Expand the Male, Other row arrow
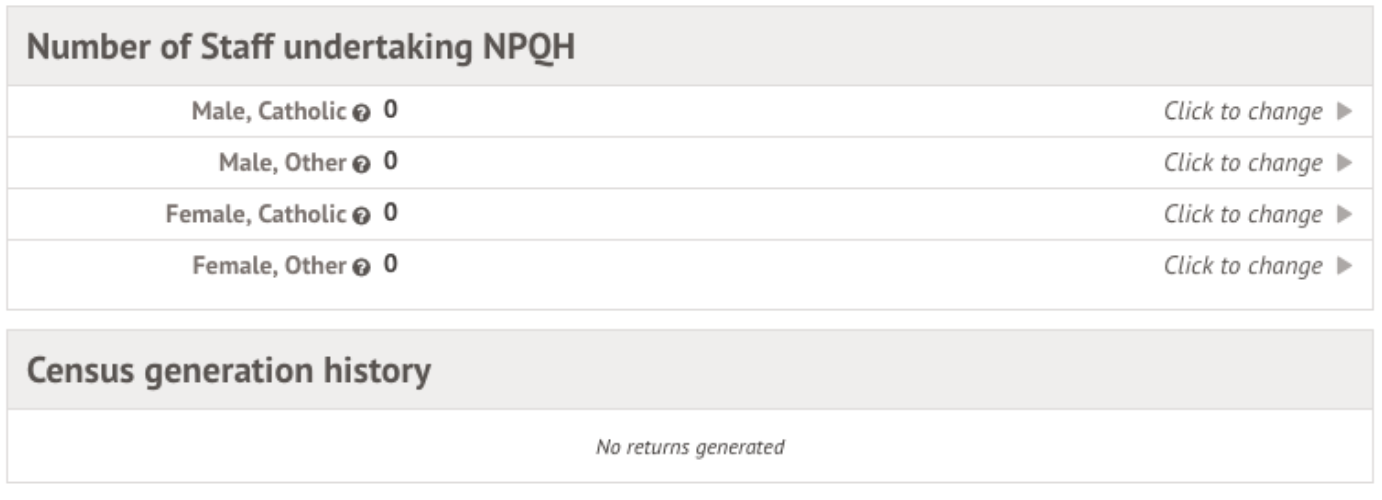Screen dimensions: 1382x500 click(x=1344, y=163)
